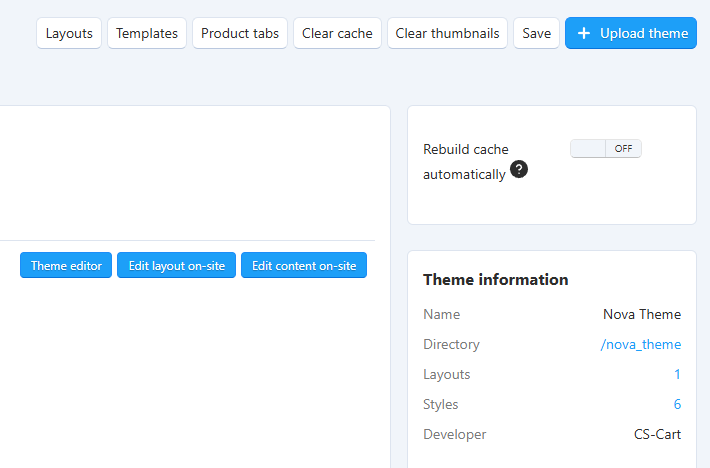Click Edit layout on-site
The width and height of the screenshot is (710, 468).
pos(177,266)
